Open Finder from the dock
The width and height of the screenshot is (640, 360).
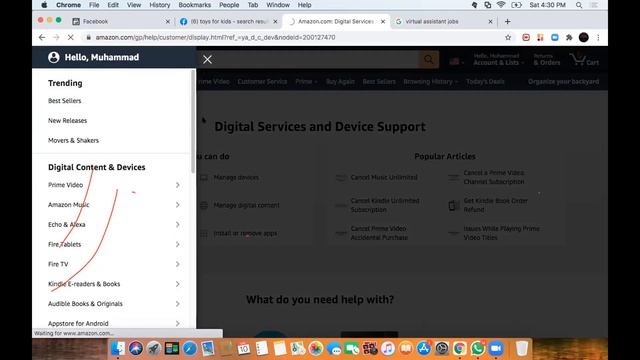point(118,348)
